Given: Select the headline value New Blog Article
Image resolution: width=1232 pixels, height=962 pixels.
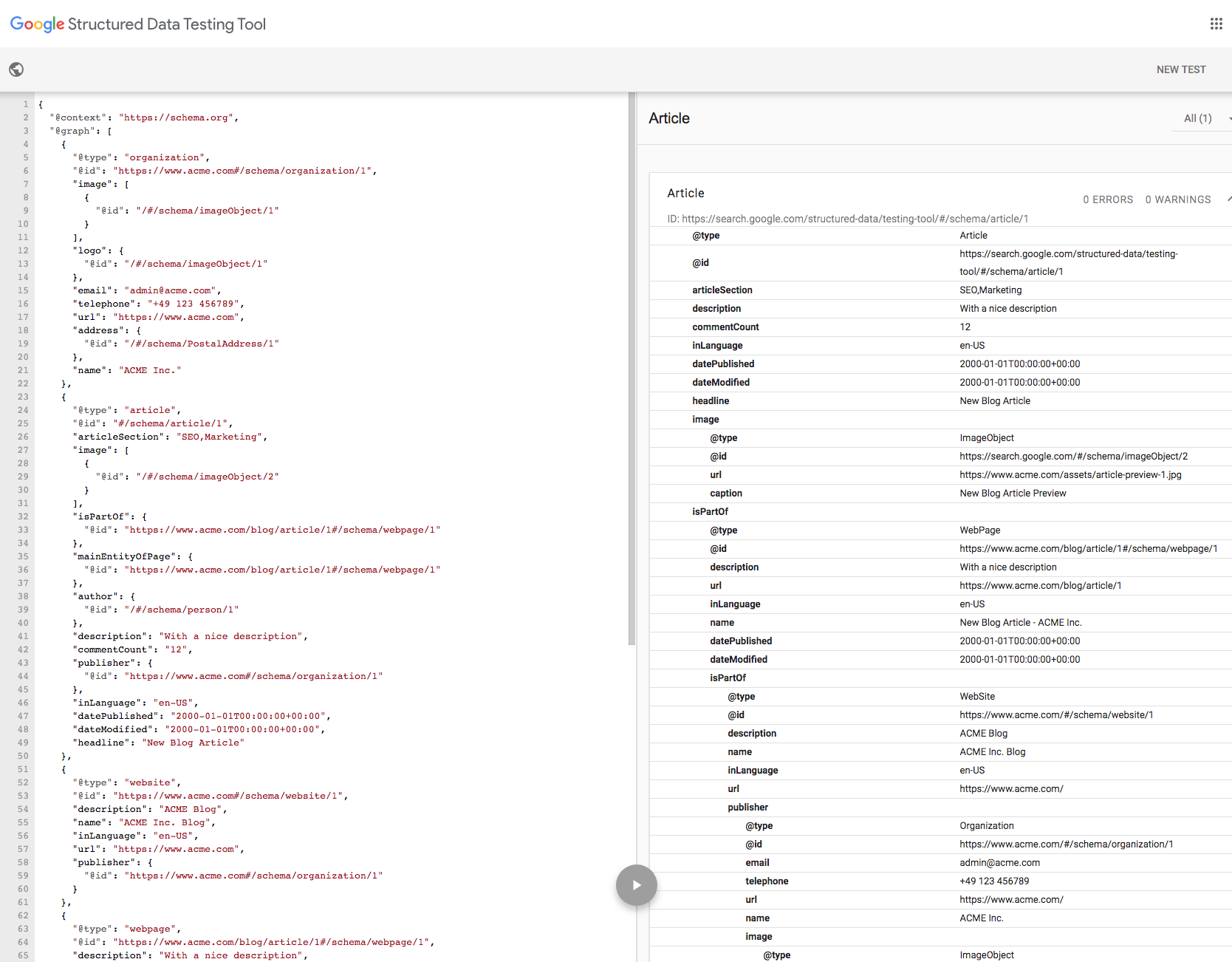Looking at the screenshot, I should tap(995, 400).
